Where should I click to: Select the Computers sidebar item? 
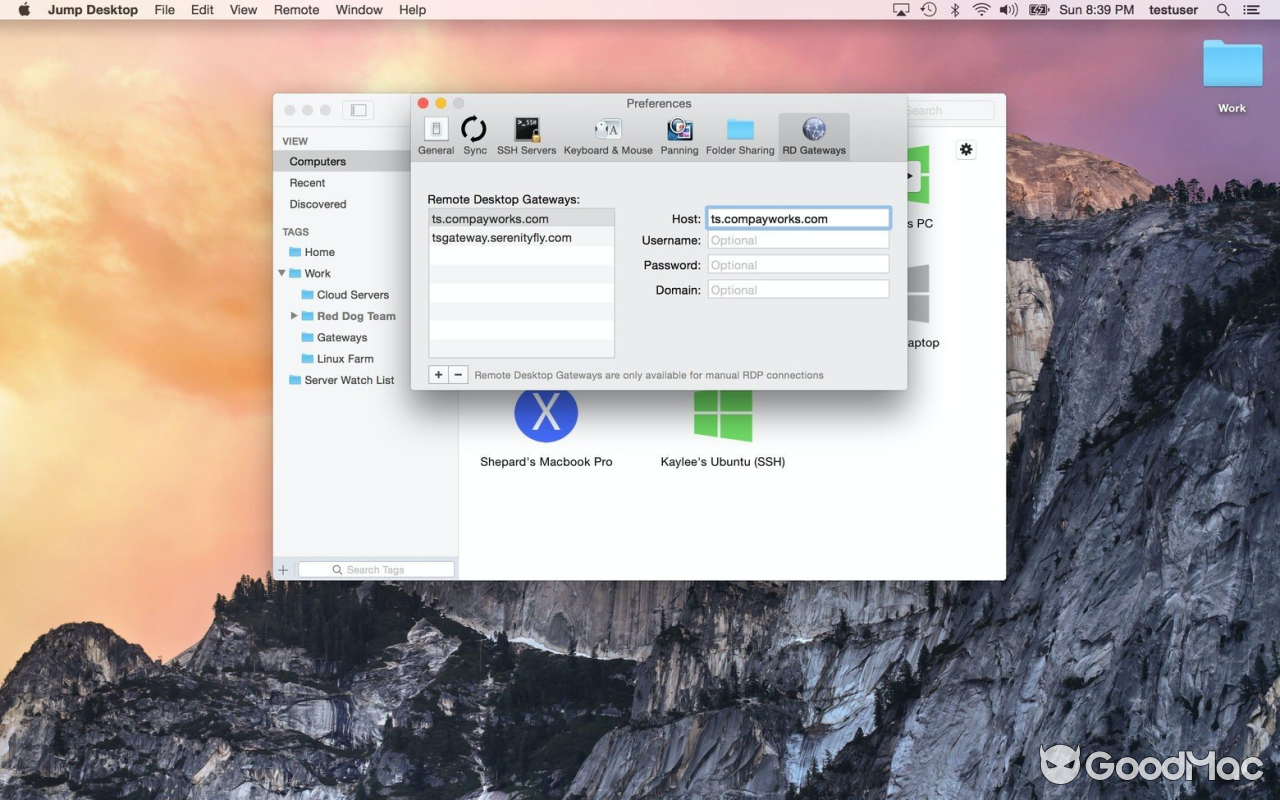pyautogui.click(x=317, y=161)
